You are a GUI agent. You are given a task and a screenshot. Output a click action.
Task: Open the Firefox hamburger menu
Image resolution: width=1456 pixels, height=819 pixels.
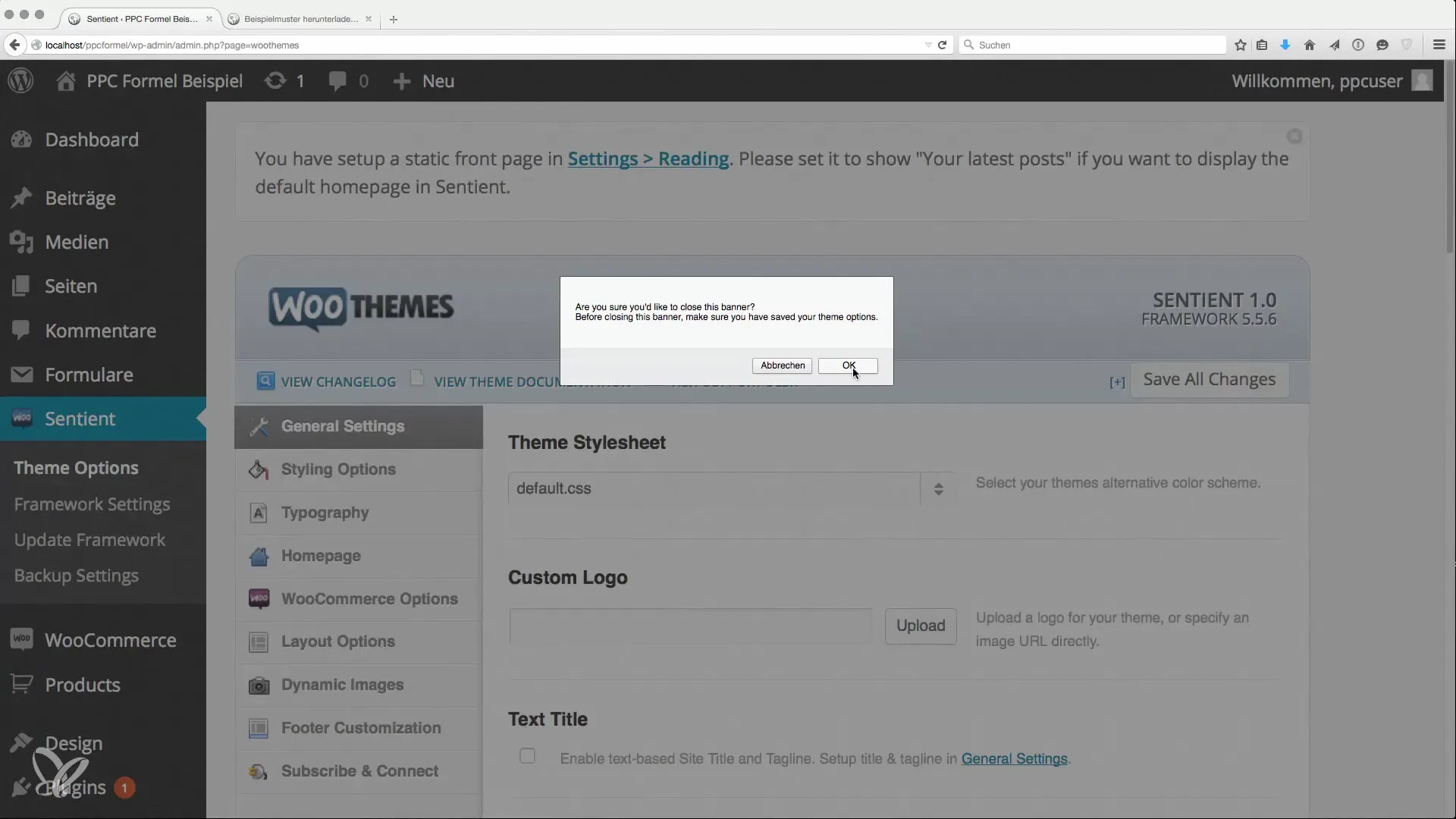pos(1439,45)
